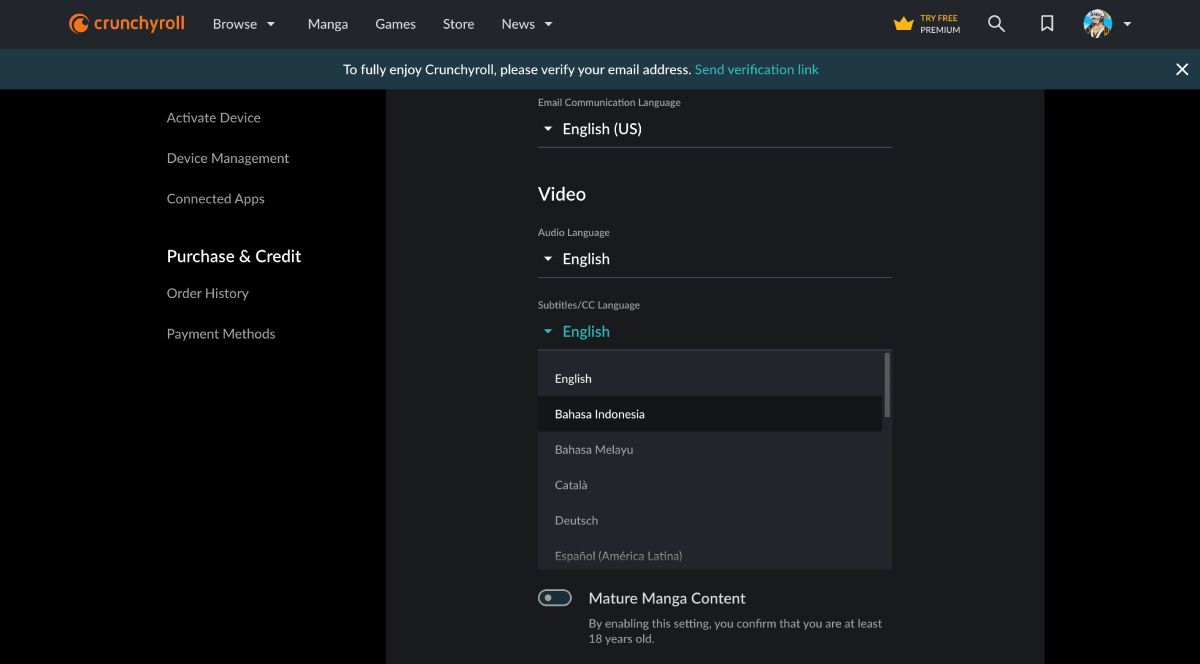Pick Català in the language list
The height and width of the screenshot is (664, 1200).
point(572,485)
